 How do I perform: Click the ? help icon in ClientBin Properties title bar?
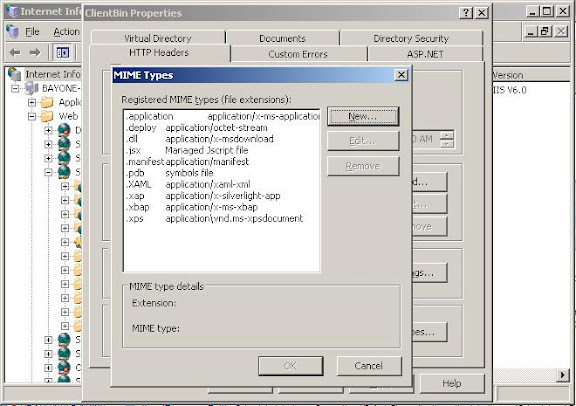pos(465,13)
